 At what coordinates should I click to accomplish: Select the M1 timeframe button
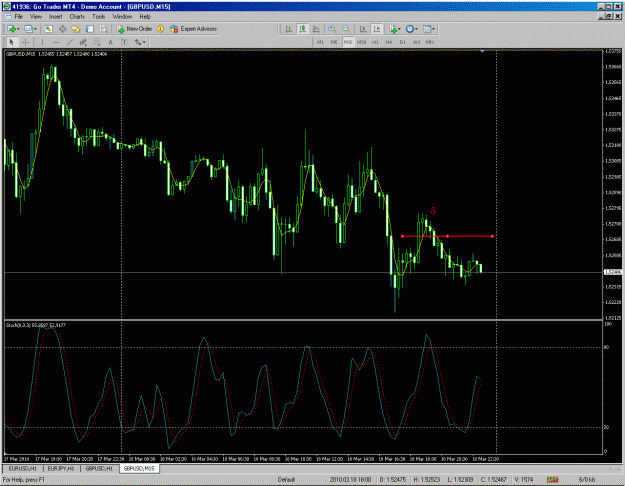tap(320, 42)
